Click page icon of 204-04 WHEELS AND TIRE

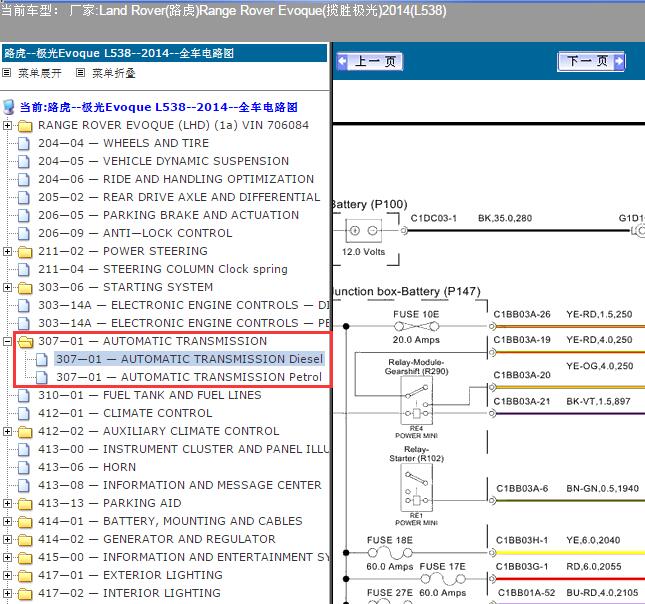point(24,144)
